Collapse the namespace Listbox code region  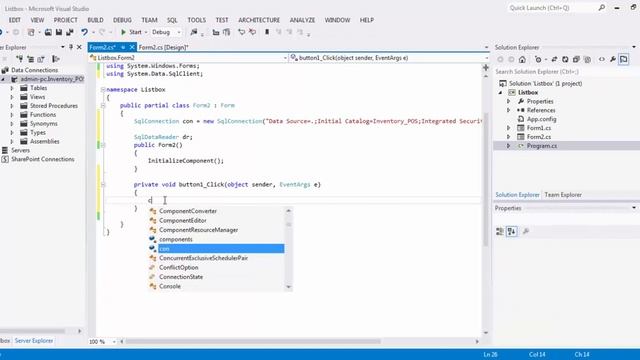103,89
